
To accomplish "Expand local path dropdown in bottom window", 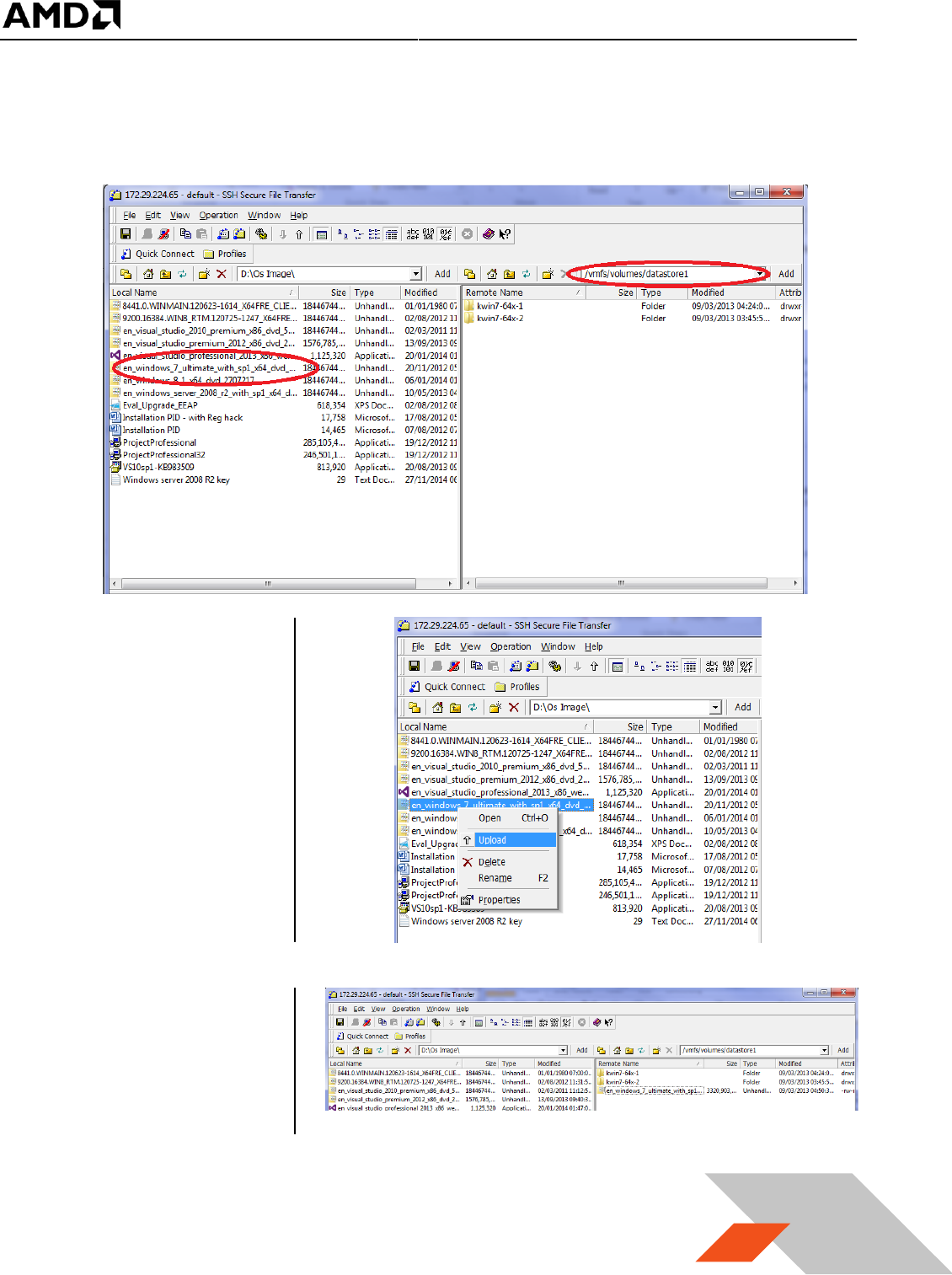I will (564, 1050).
